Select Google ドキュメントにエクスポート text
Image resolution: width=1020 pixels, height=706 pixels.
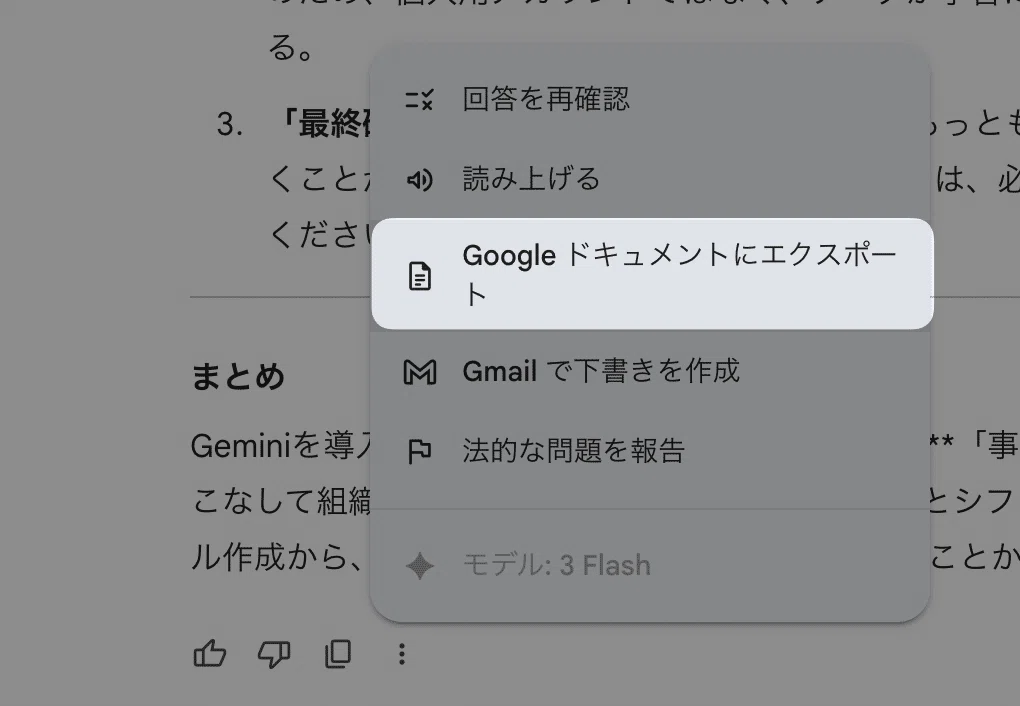click(680, 274)
